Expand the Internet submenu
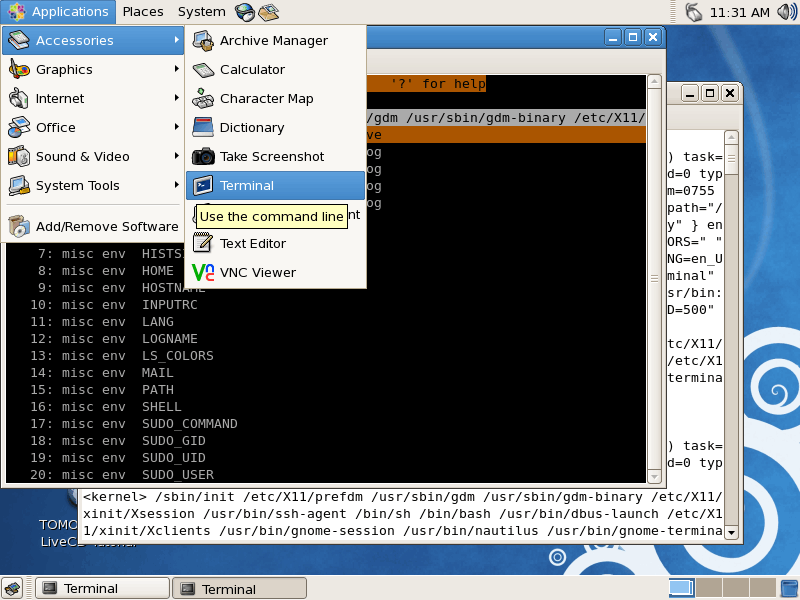 93,98
